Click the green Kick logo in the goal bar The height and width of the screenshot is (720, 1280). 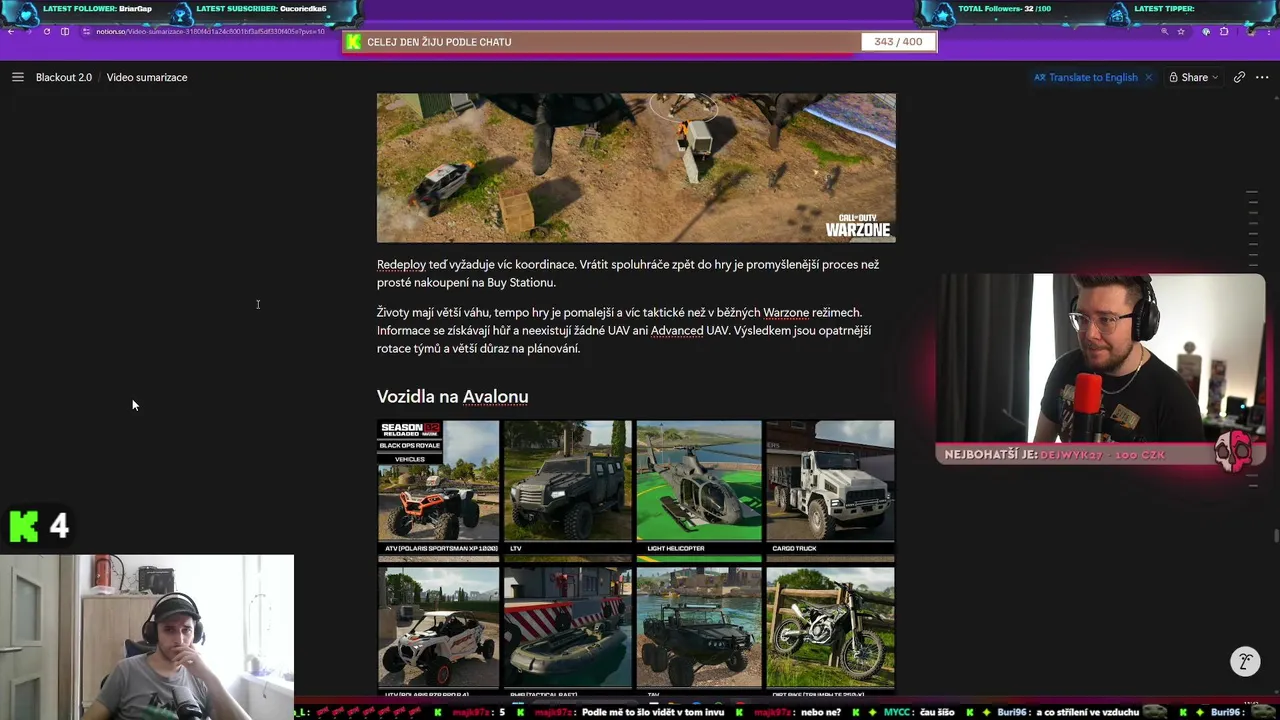tap(352, 42)
